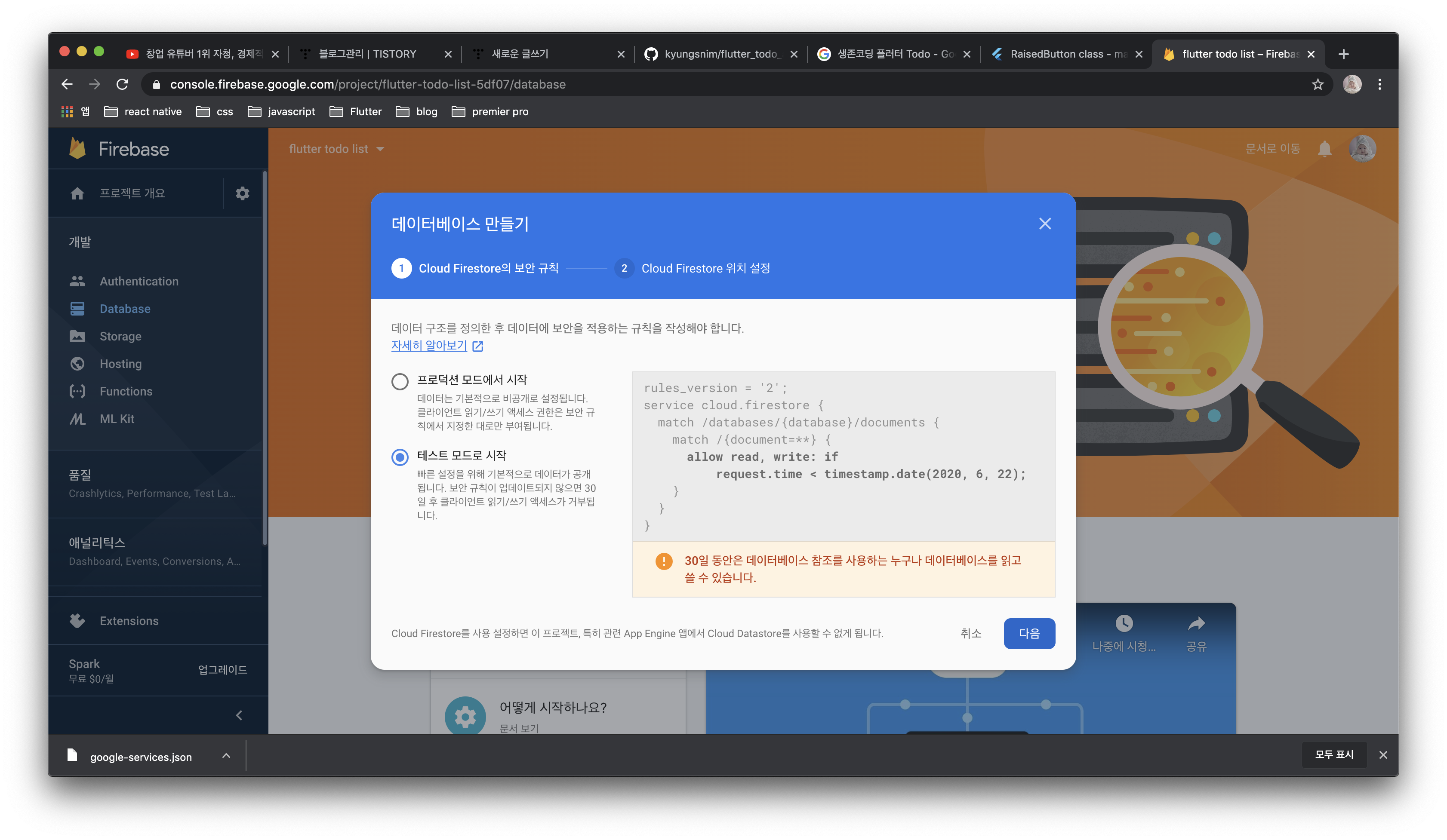Open the Flutter bookmarks folder
The height and width of the screenshot is (840, 1447).
[x=356, y=112]
